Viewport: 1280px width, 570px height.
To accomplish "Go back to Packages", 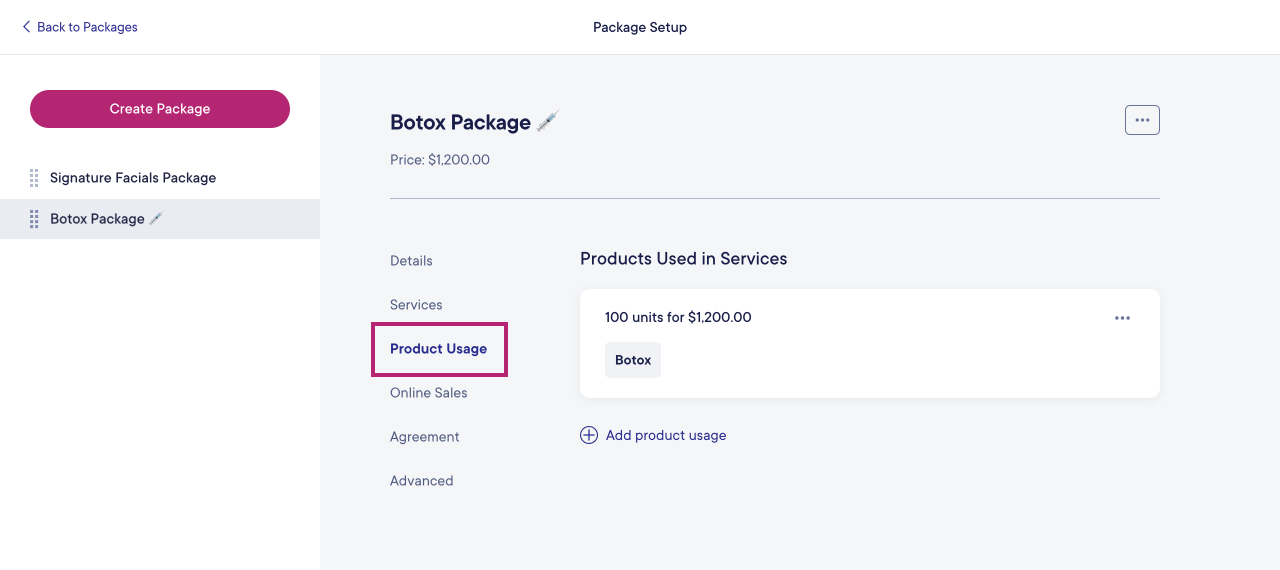I will coord(87,27).
